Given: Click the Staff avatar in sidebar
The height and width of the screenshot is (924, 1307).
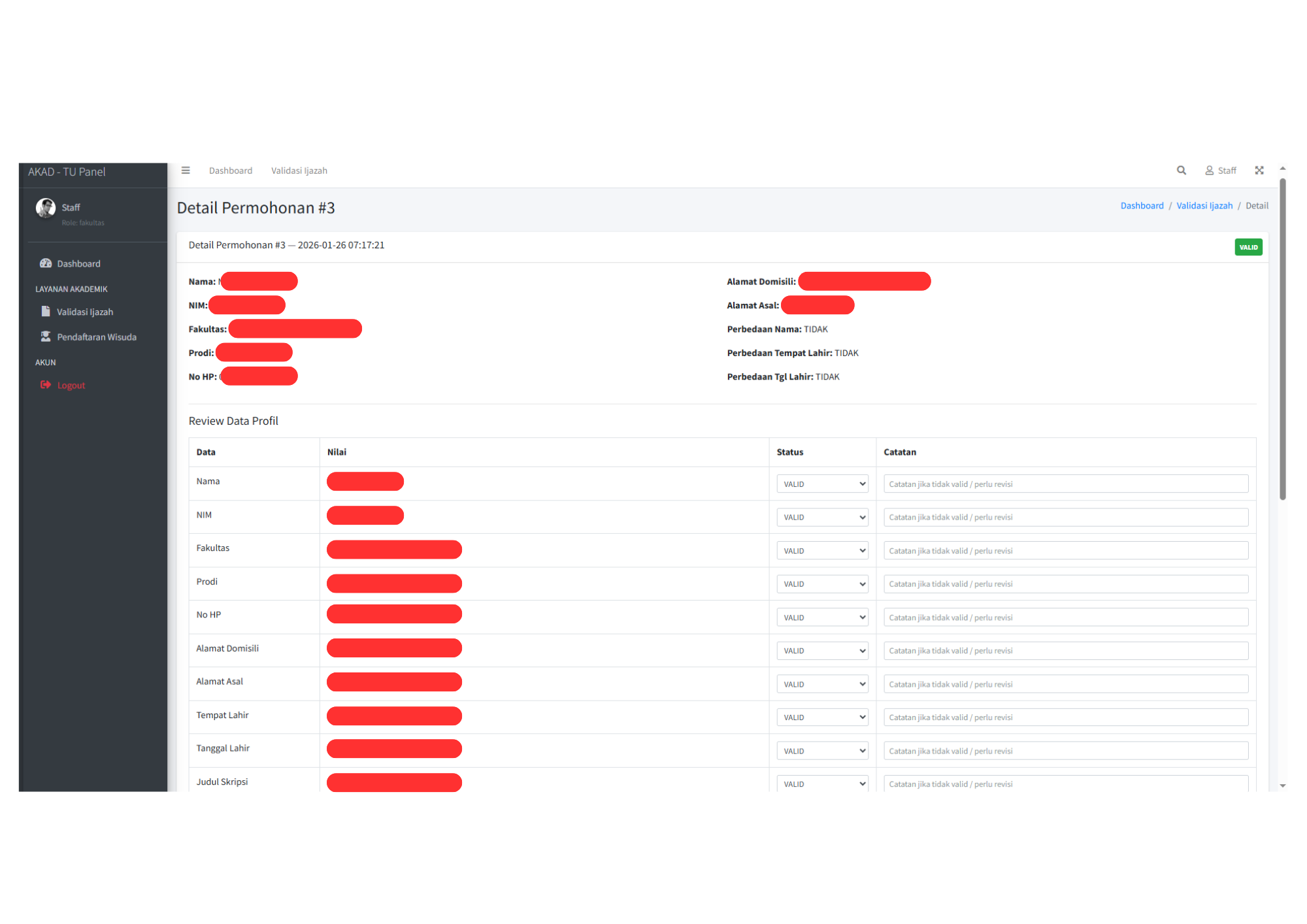Looking at the screenshot, I should coord(46,208).
